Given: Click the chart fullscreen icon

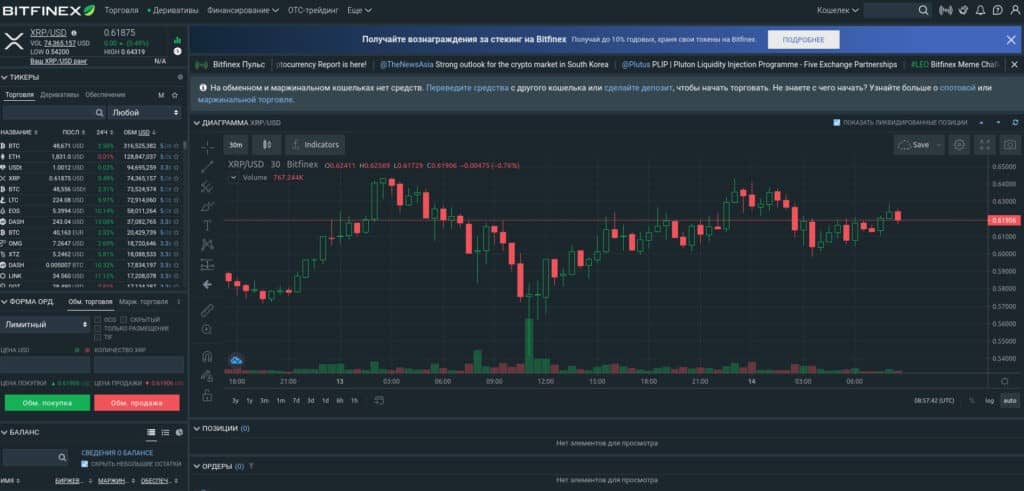Looking at the screenshot, I should [985, 144].
